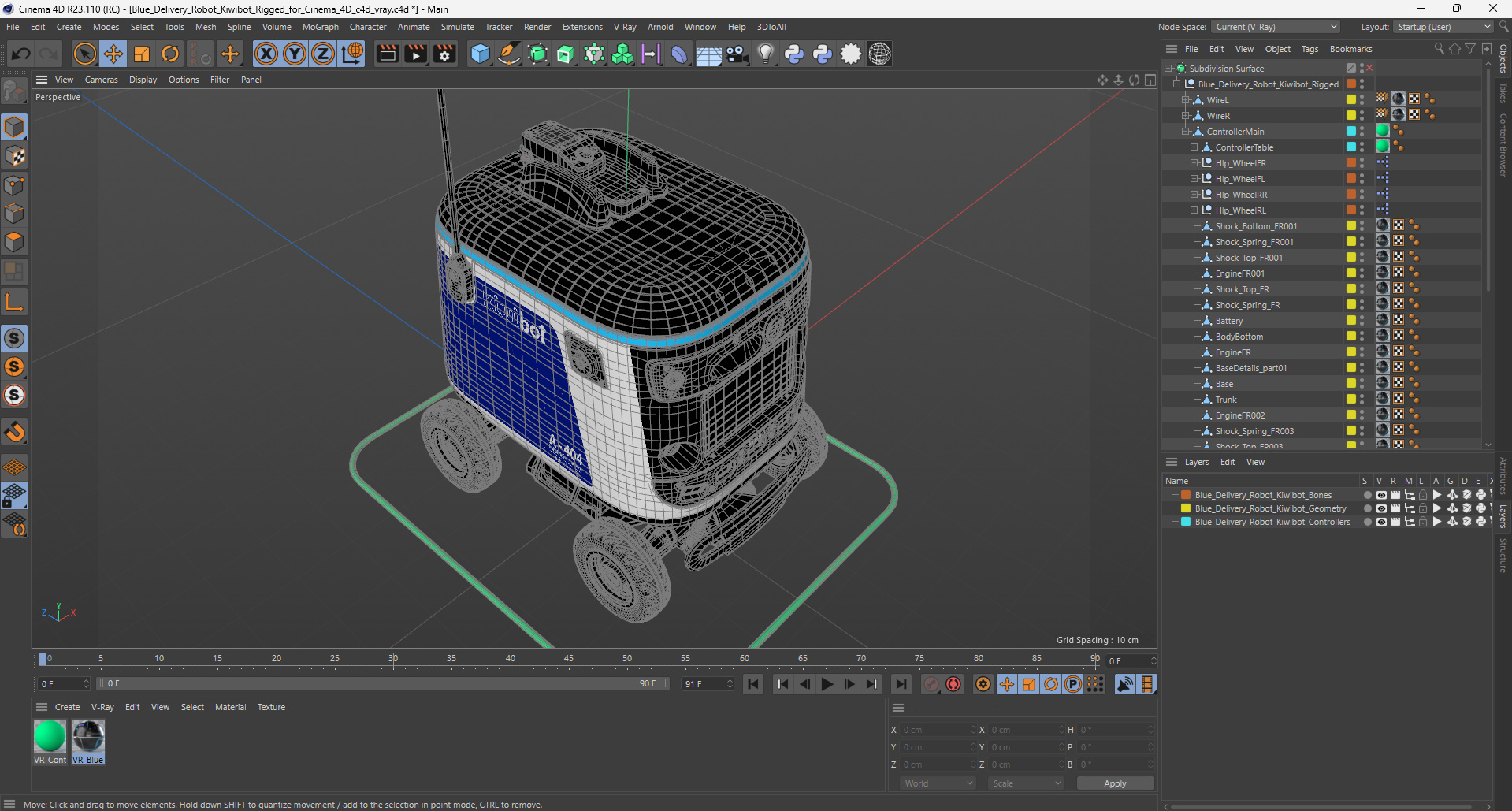Screen dimensions: 1512x811
Task: Click the Record Active Objects icon
Action: click(x=931, y=684)
